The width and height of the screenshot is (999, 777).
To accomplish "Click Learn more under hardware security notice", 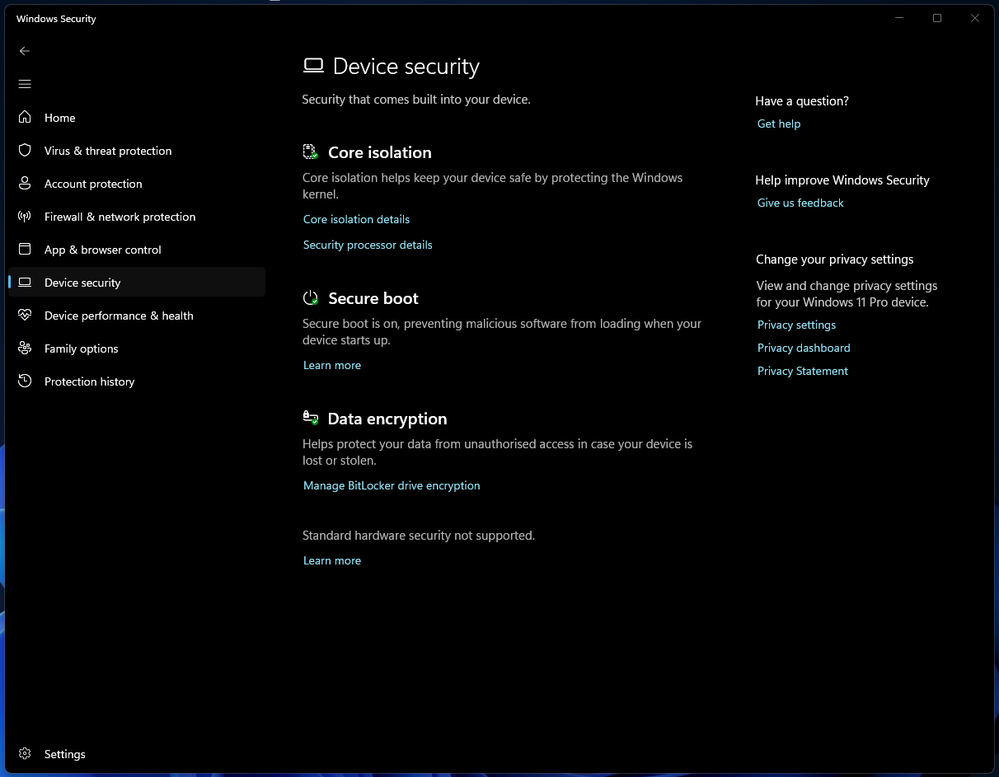I will [332, 560].
